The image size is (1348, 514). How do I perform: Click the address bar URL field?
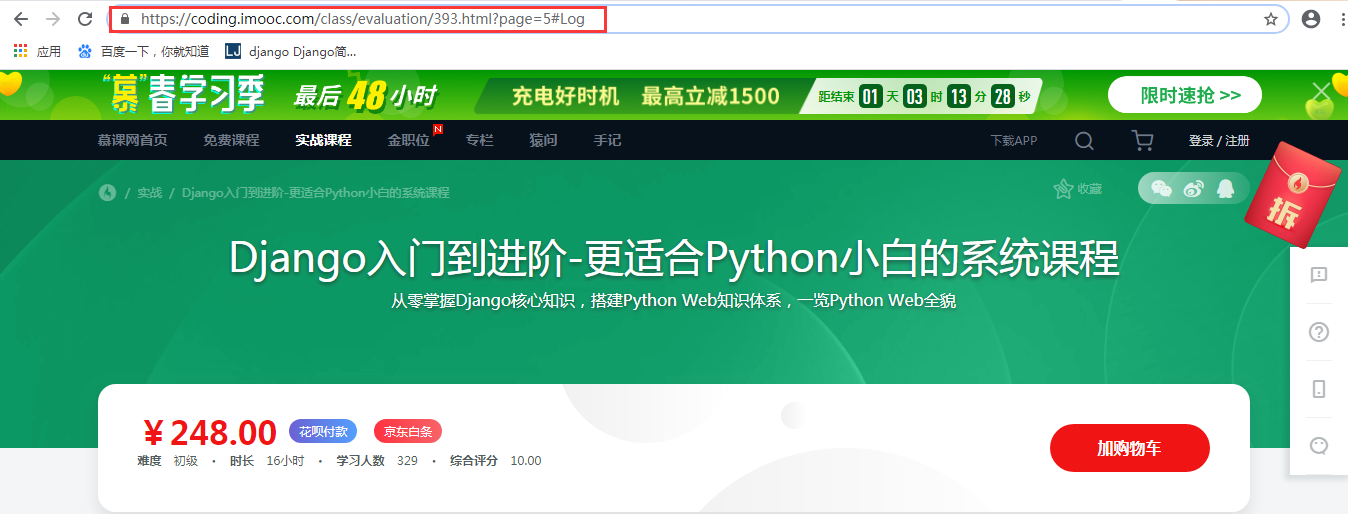(x=700, y=19)
